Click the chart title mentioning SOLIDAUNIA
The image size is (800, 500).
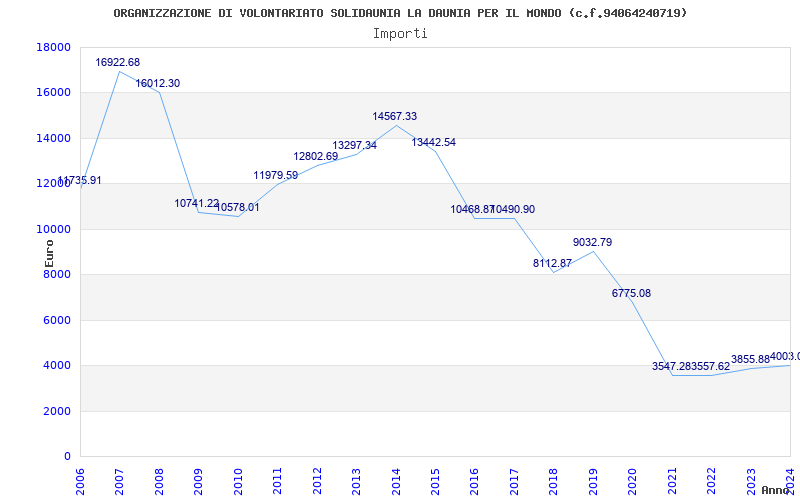point(400,13)
